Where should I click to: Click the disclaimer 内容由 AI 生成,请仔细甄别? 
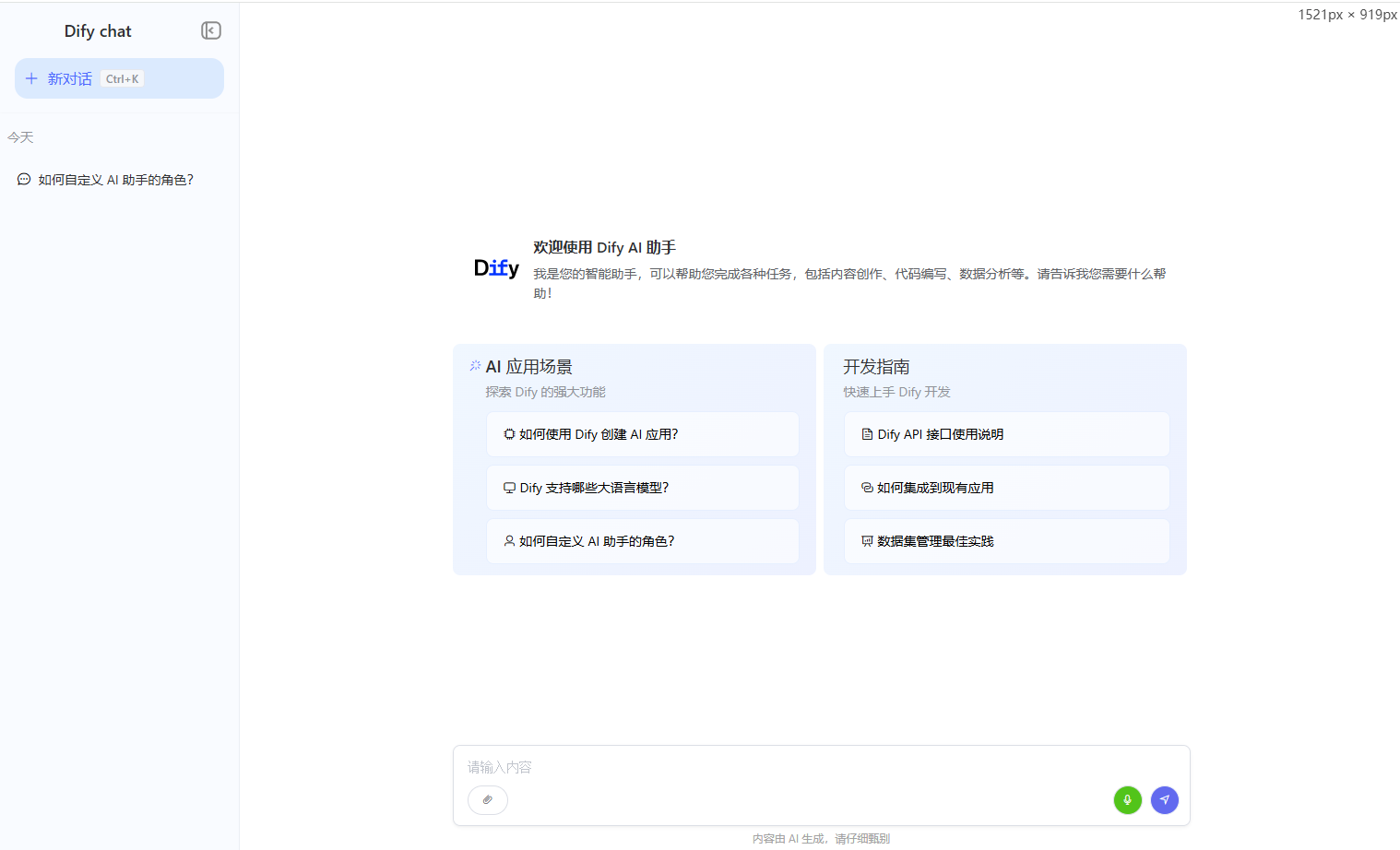coord(821,839)
